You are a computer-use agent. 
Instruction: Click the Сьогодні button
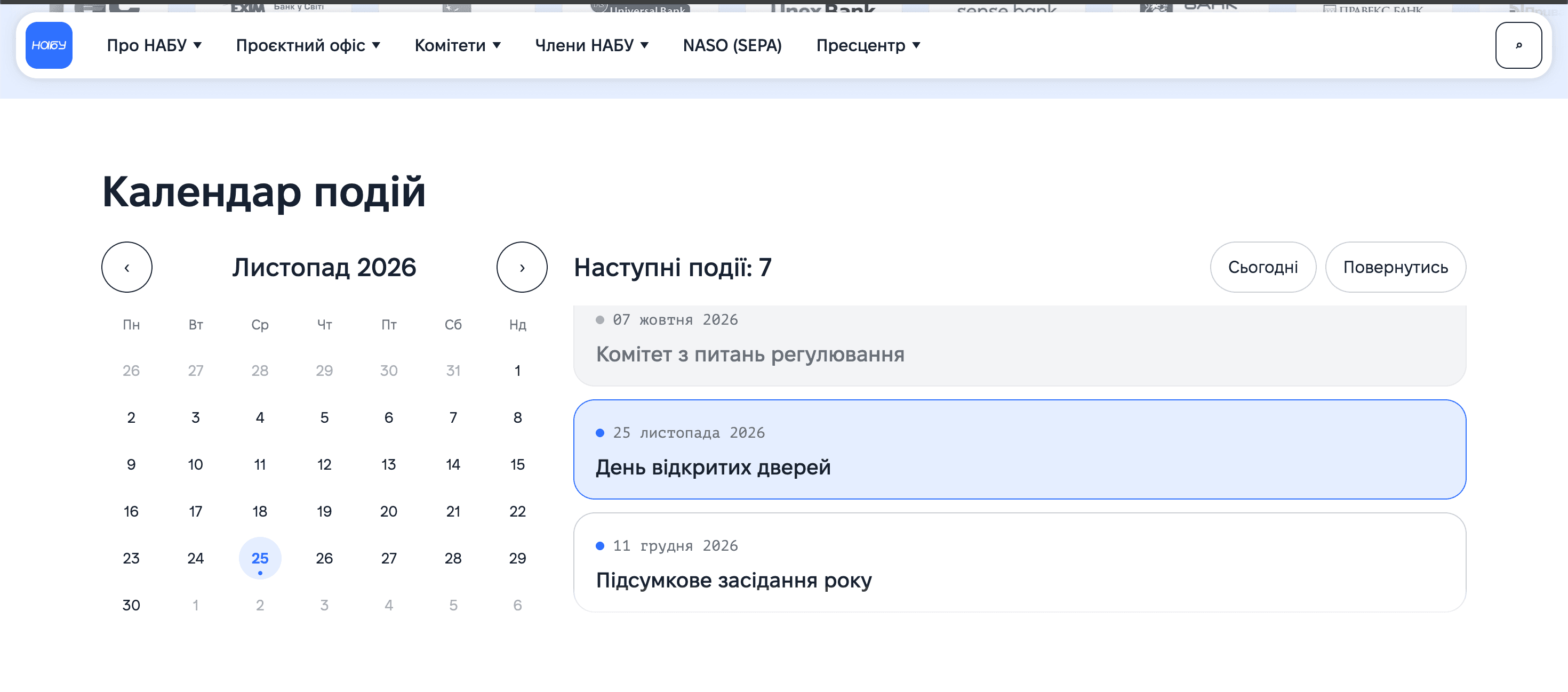(x=1263, y=267)
